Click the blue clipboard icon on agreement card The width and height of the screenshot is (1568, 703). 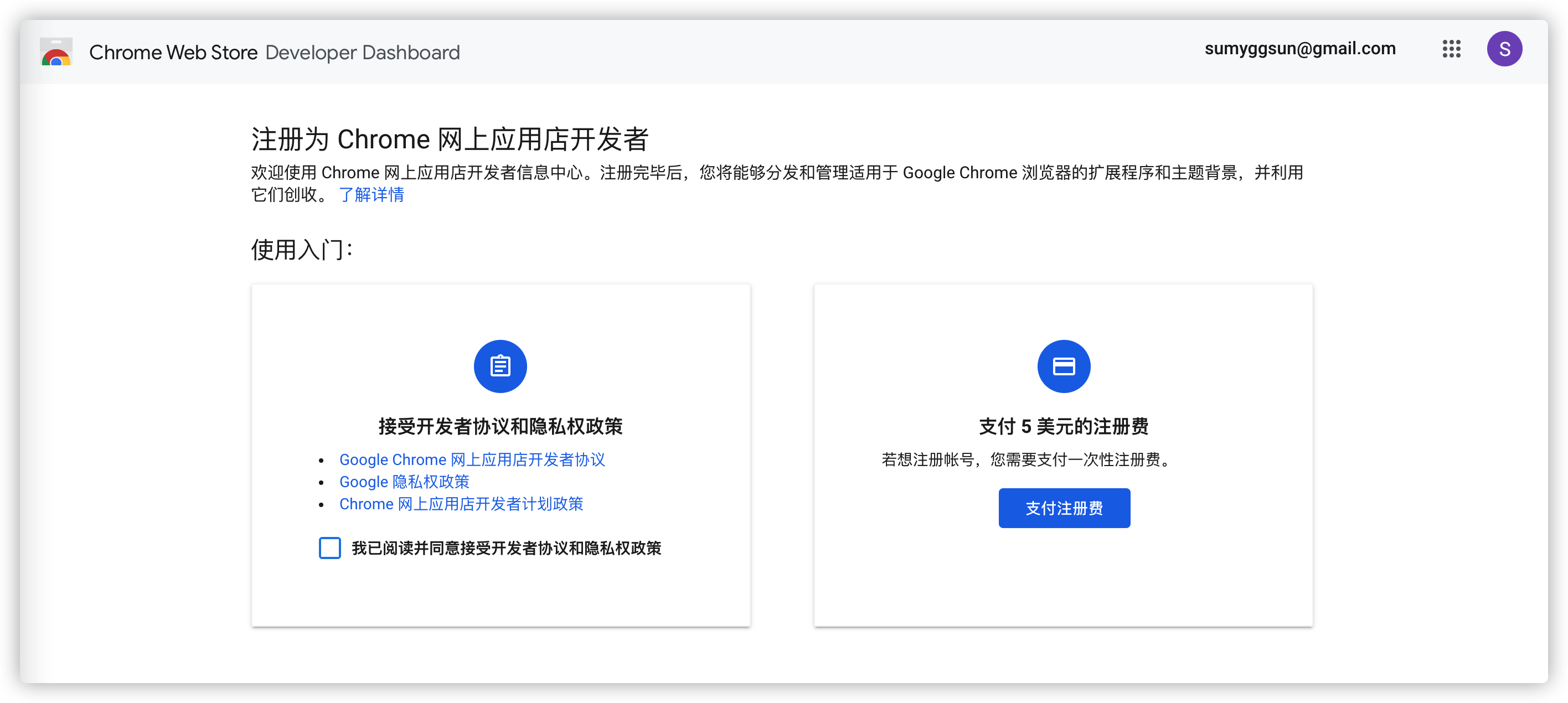[500, 366]
